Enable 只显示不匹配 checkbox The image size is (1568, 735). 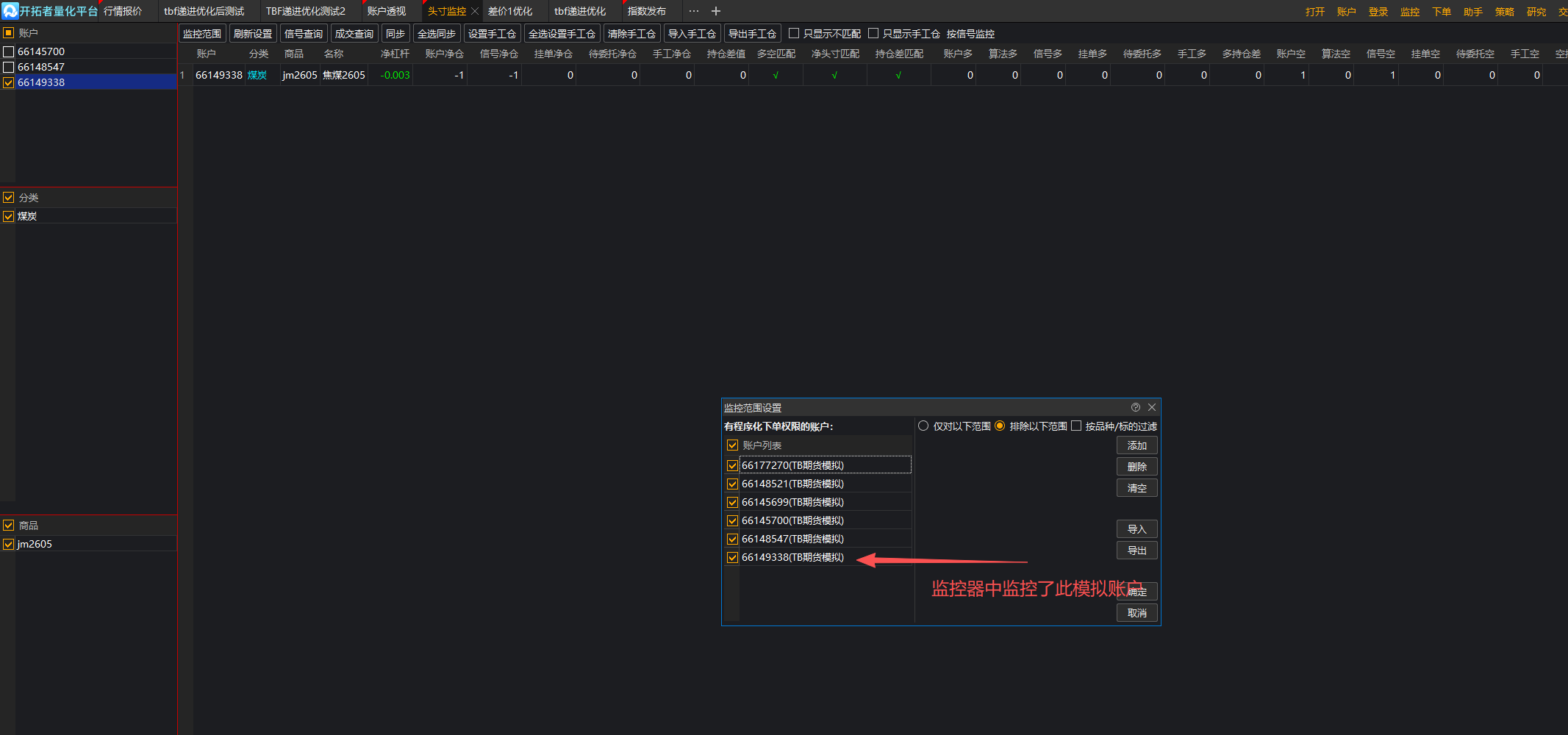[794, 34]
